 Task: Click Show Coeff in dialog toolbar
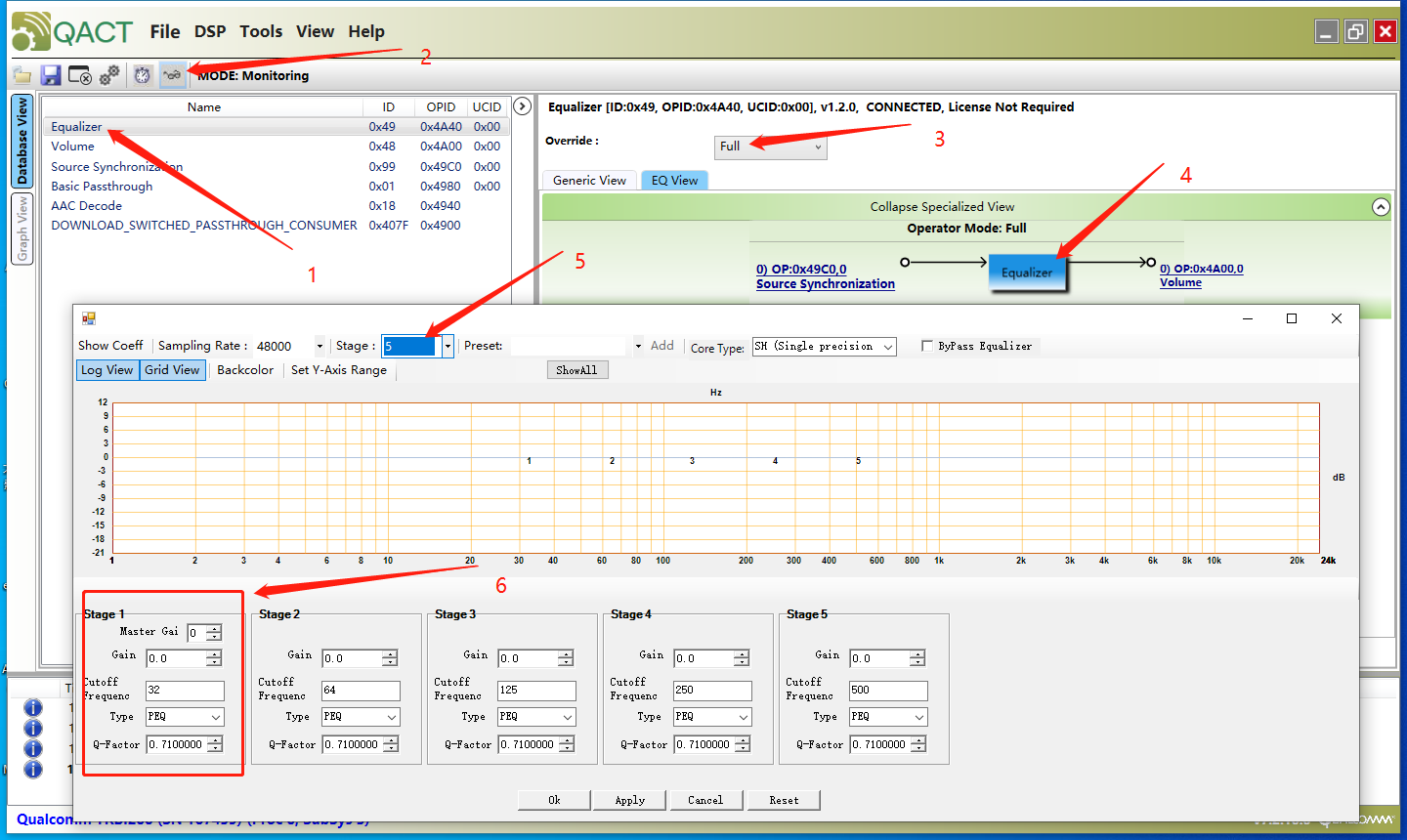(x=110, y=346)
